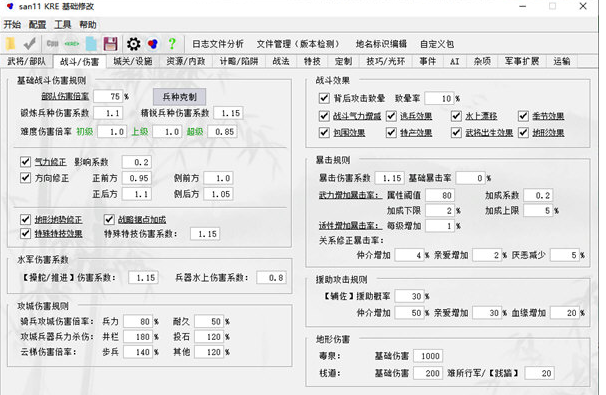The image size is (606, 395).
Task: Toggle the 特殊特技效果 checkbox
Action: 26,233
